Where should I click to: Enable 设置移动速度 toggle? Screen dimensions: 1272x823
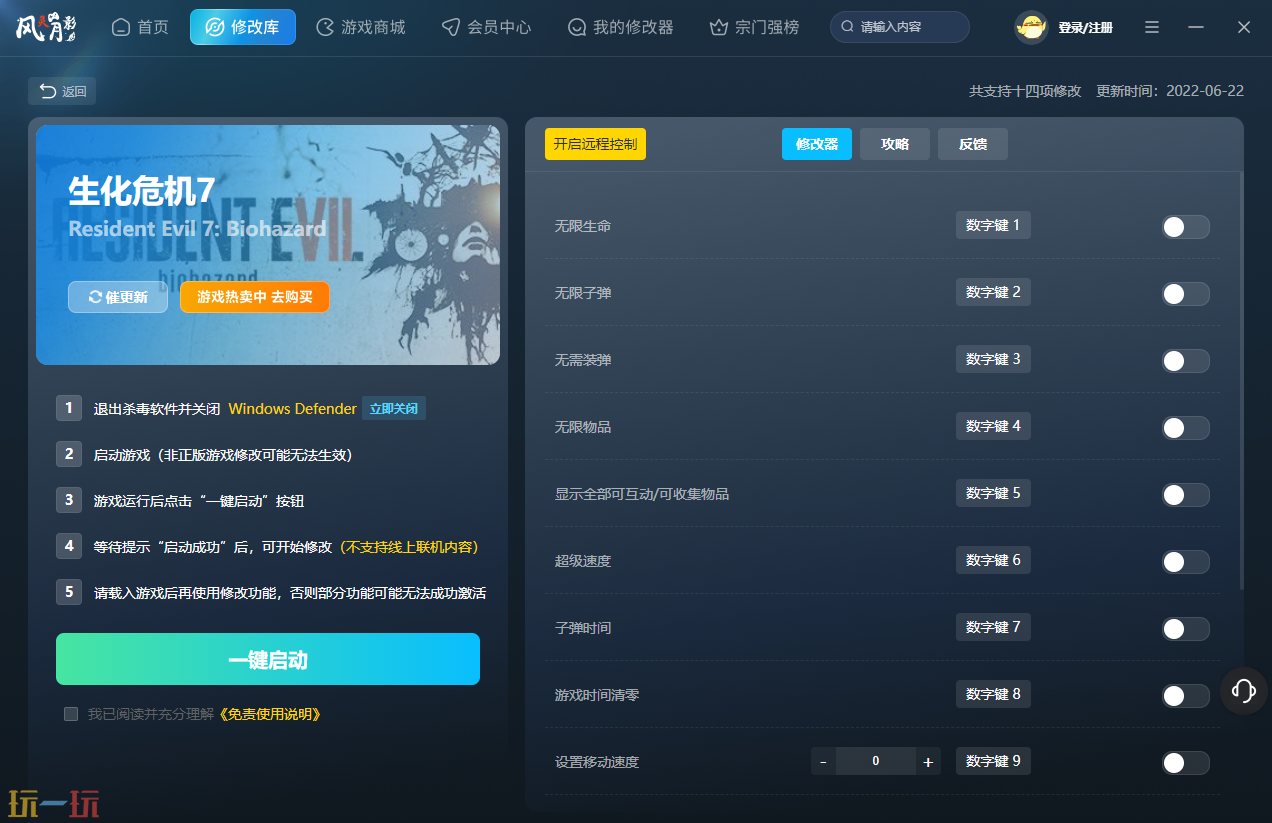1185,763
